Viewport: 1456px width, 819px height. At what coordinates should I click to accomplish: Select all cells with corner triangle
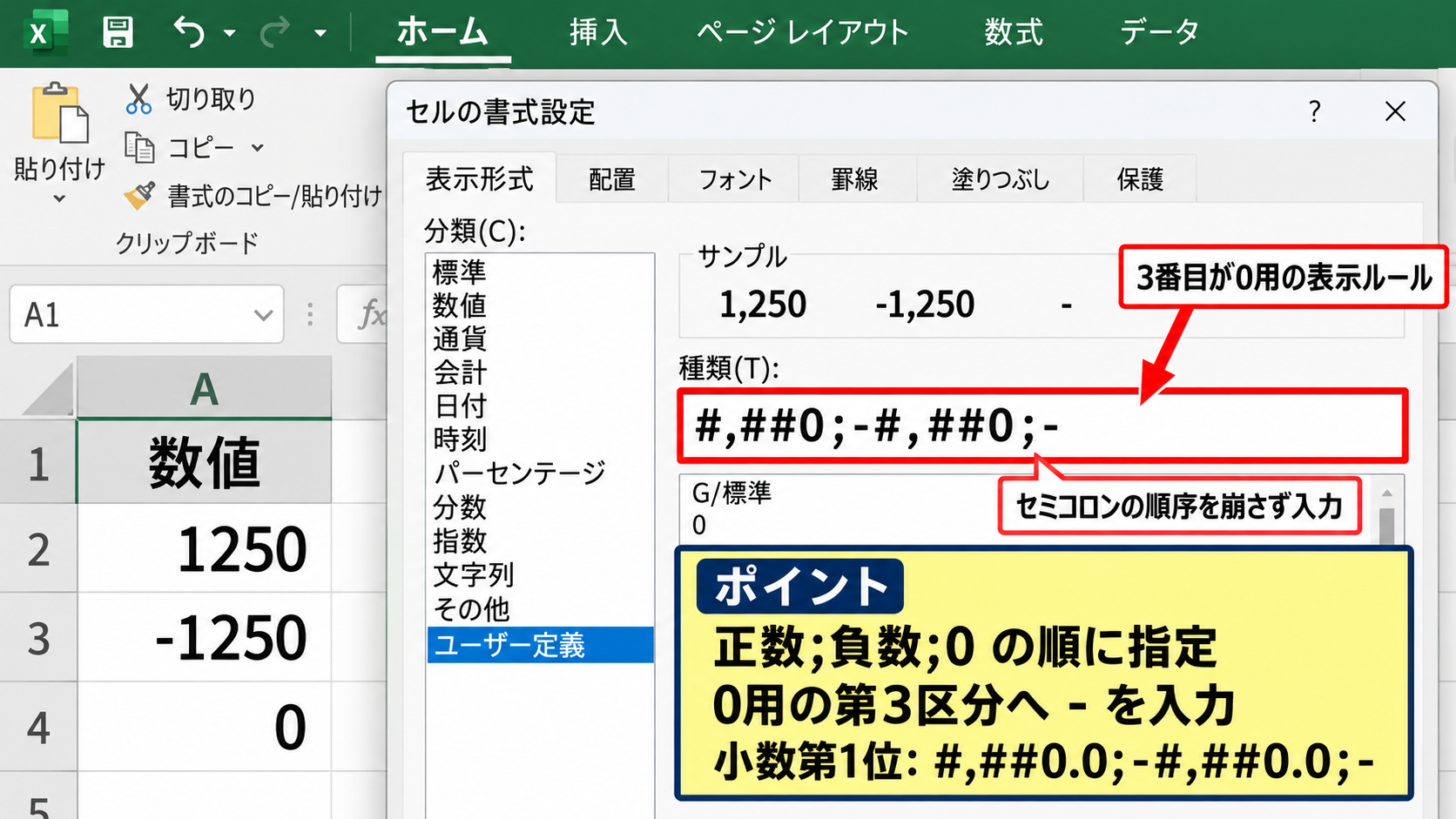[x=49, y=389]
